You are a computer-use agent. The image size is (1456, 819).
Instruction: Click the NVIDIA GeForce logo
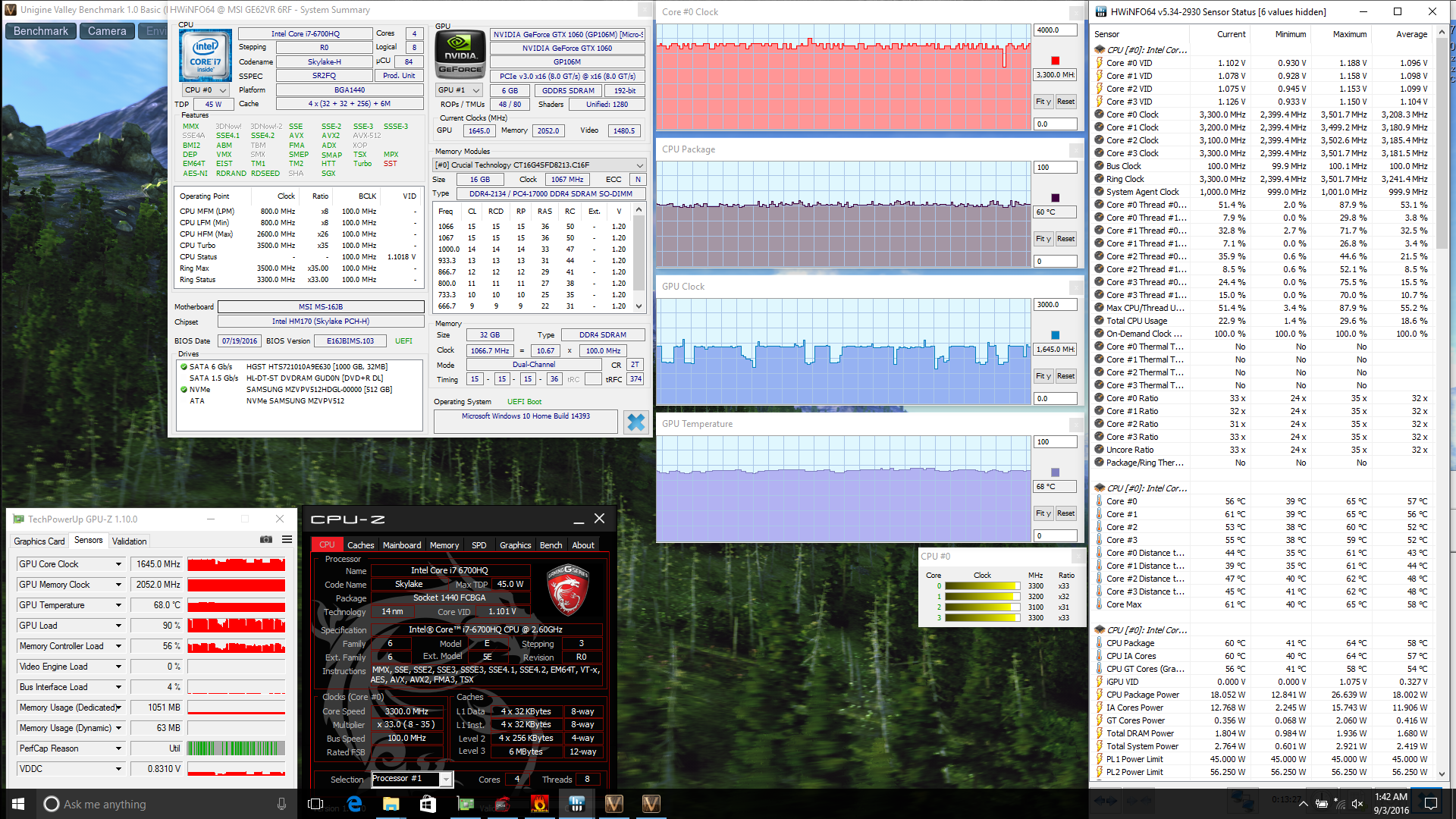[x=460, y=55]
